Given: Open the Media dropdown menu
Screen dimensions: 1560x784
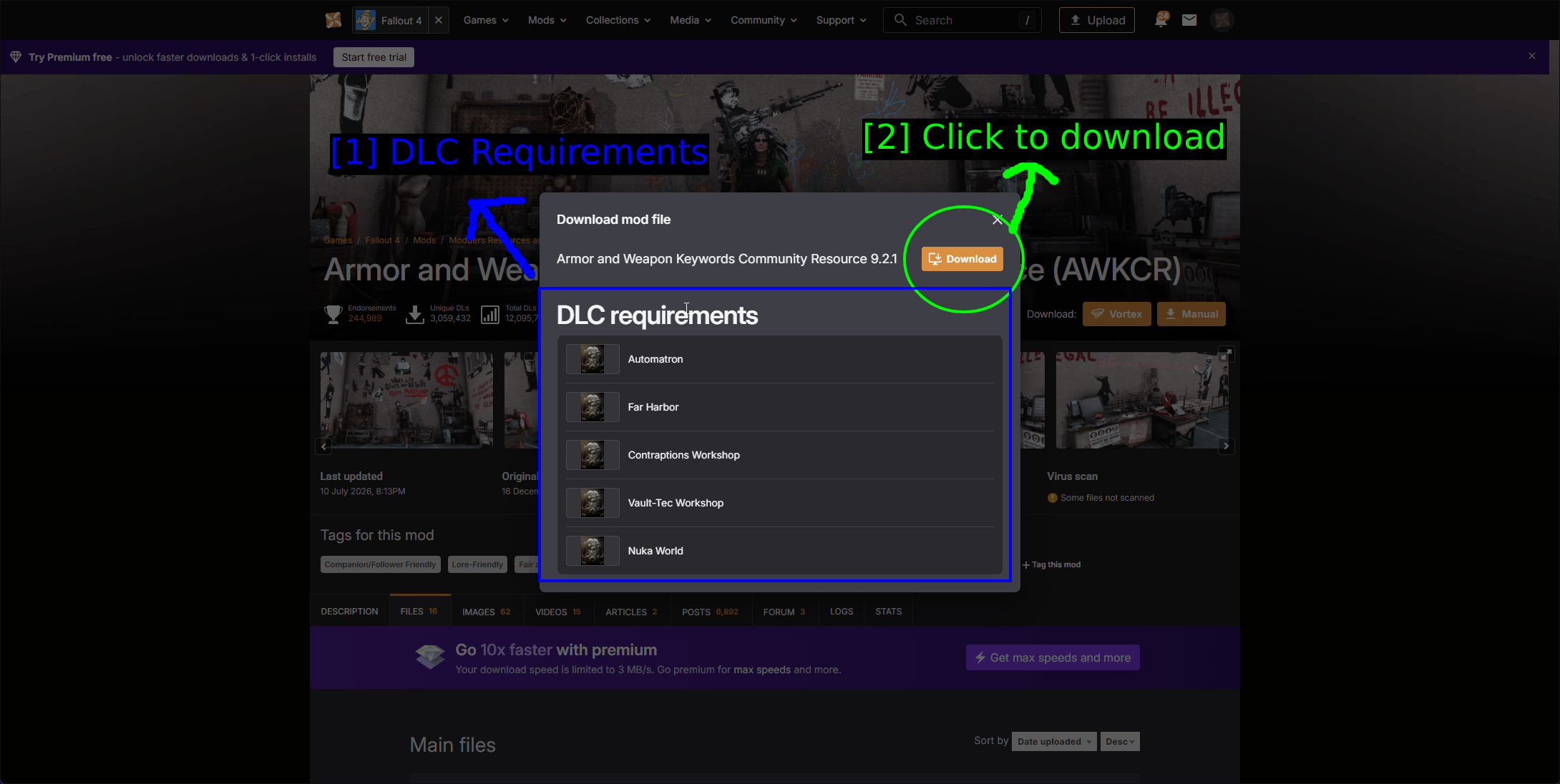Looking at the screenshot, I should click(x=691, y=20).
